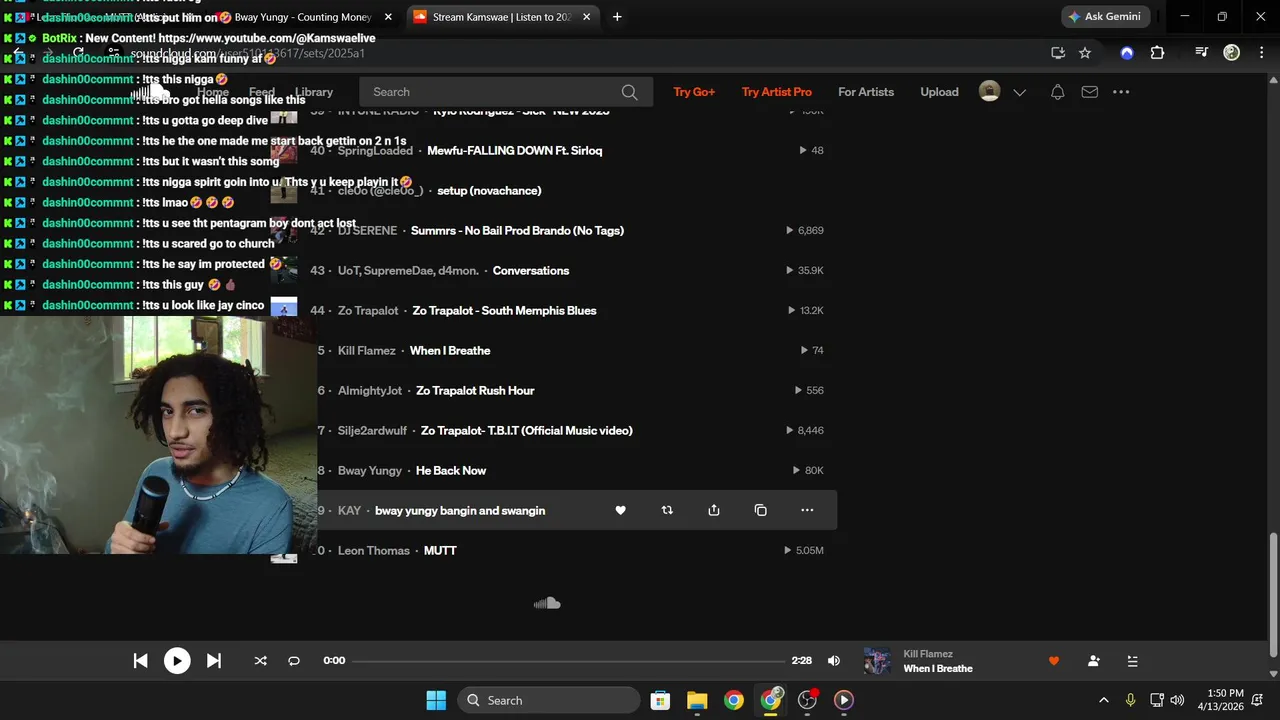1280x720 pixels.
Task: Open OBS Studio from the taskbar
Action: pos(807,700)
